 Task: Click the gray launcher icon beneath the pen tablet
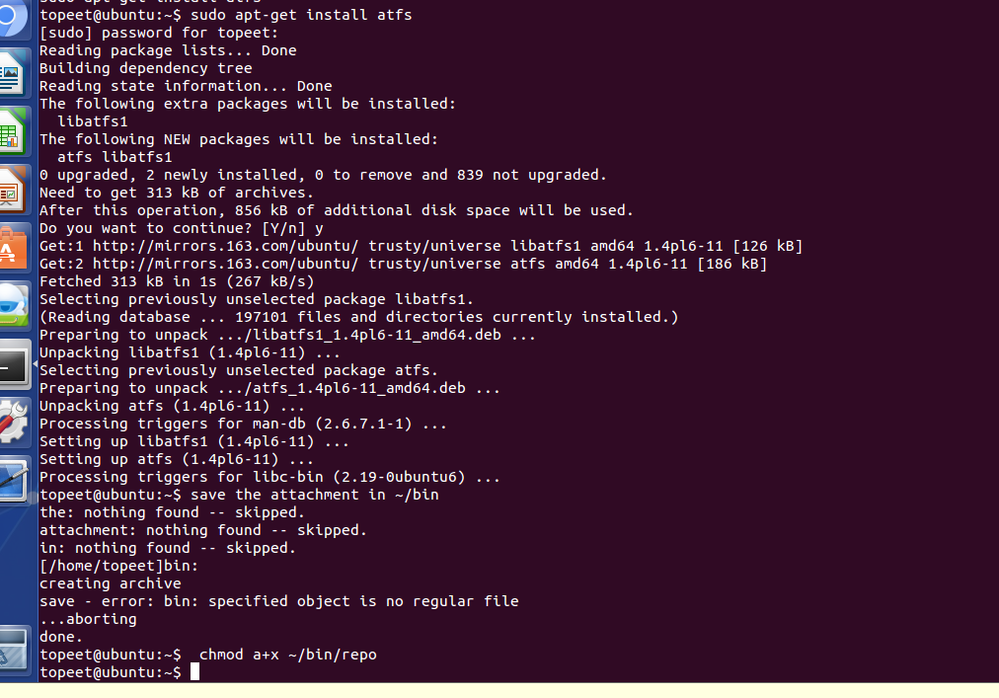12,648
